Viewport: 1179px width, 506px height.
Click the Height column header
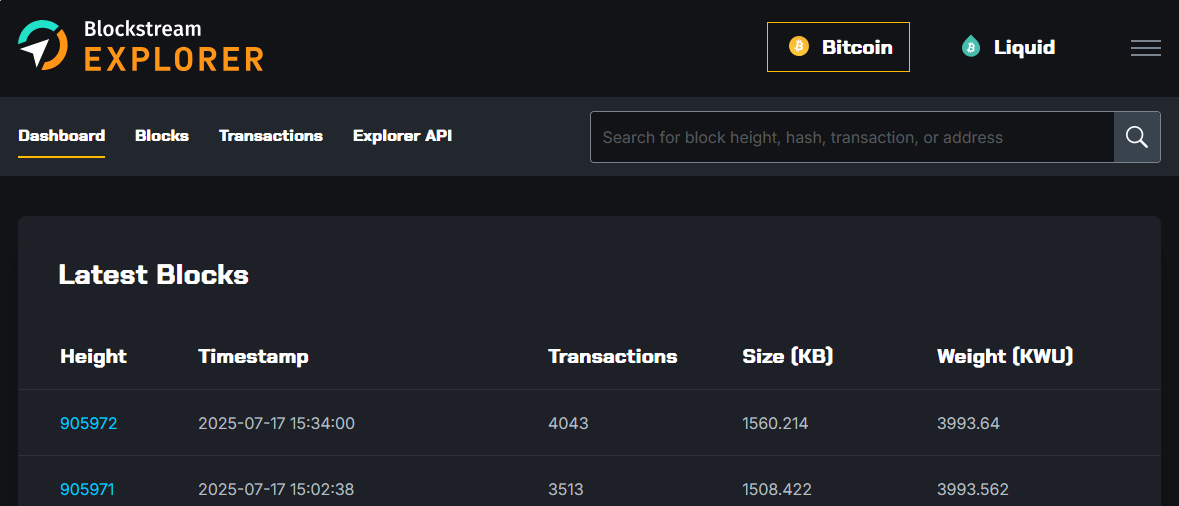pos(93,356)
